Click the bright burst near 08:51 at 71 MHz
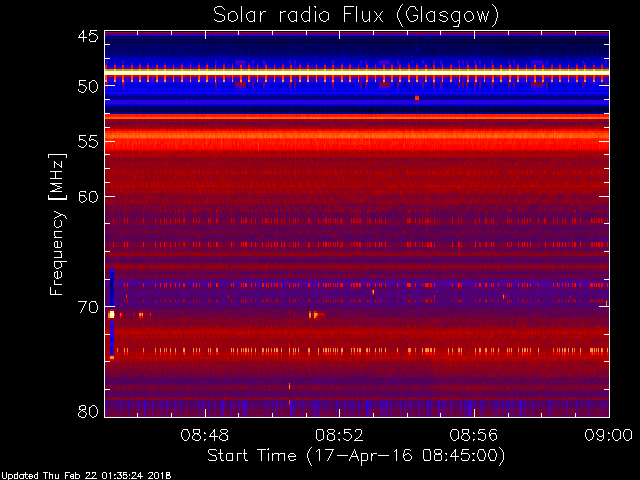The width and height of the screenshot is (640, 480). coord(314,314)
